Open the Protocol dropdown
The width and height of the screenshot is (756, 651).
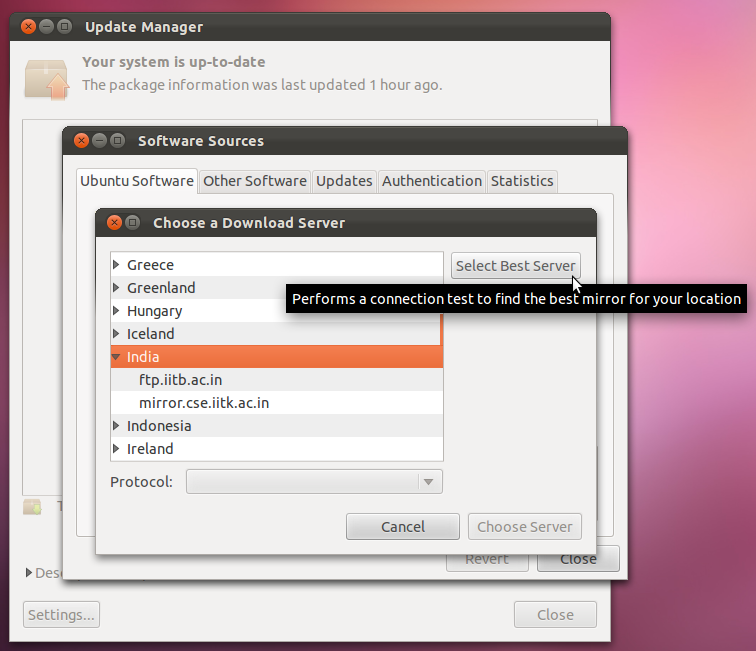[314, 482]
